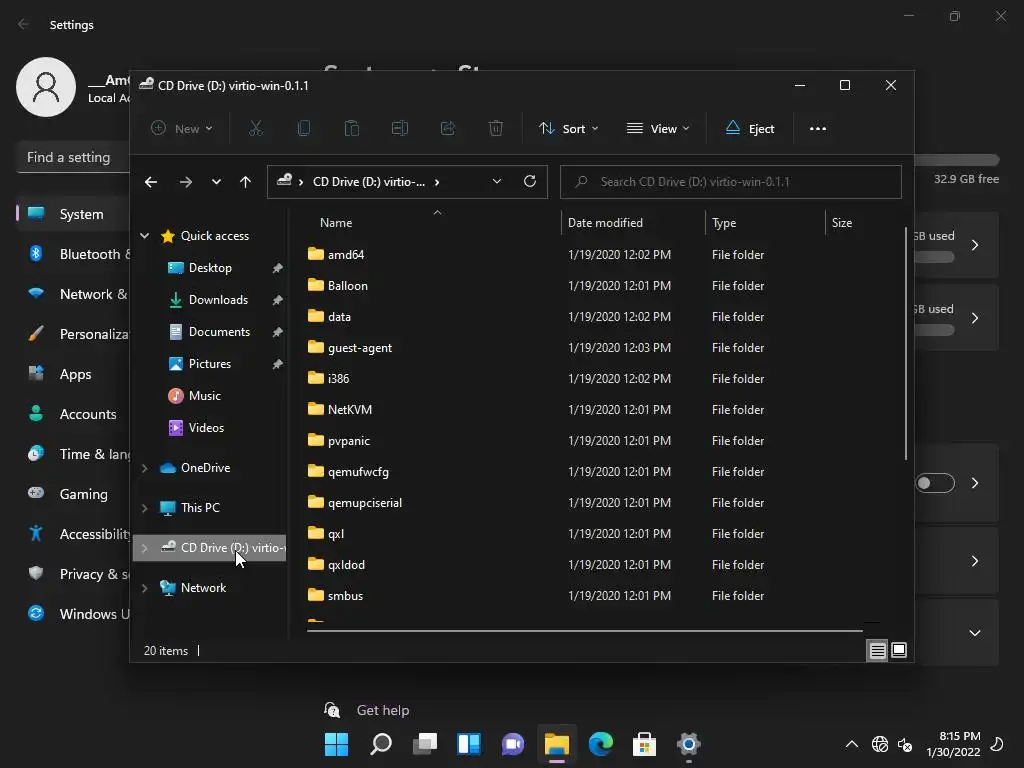Screen dimensions: 1024x768
Task: Open the New dropdown in toolbar
Action: [182, 129]
